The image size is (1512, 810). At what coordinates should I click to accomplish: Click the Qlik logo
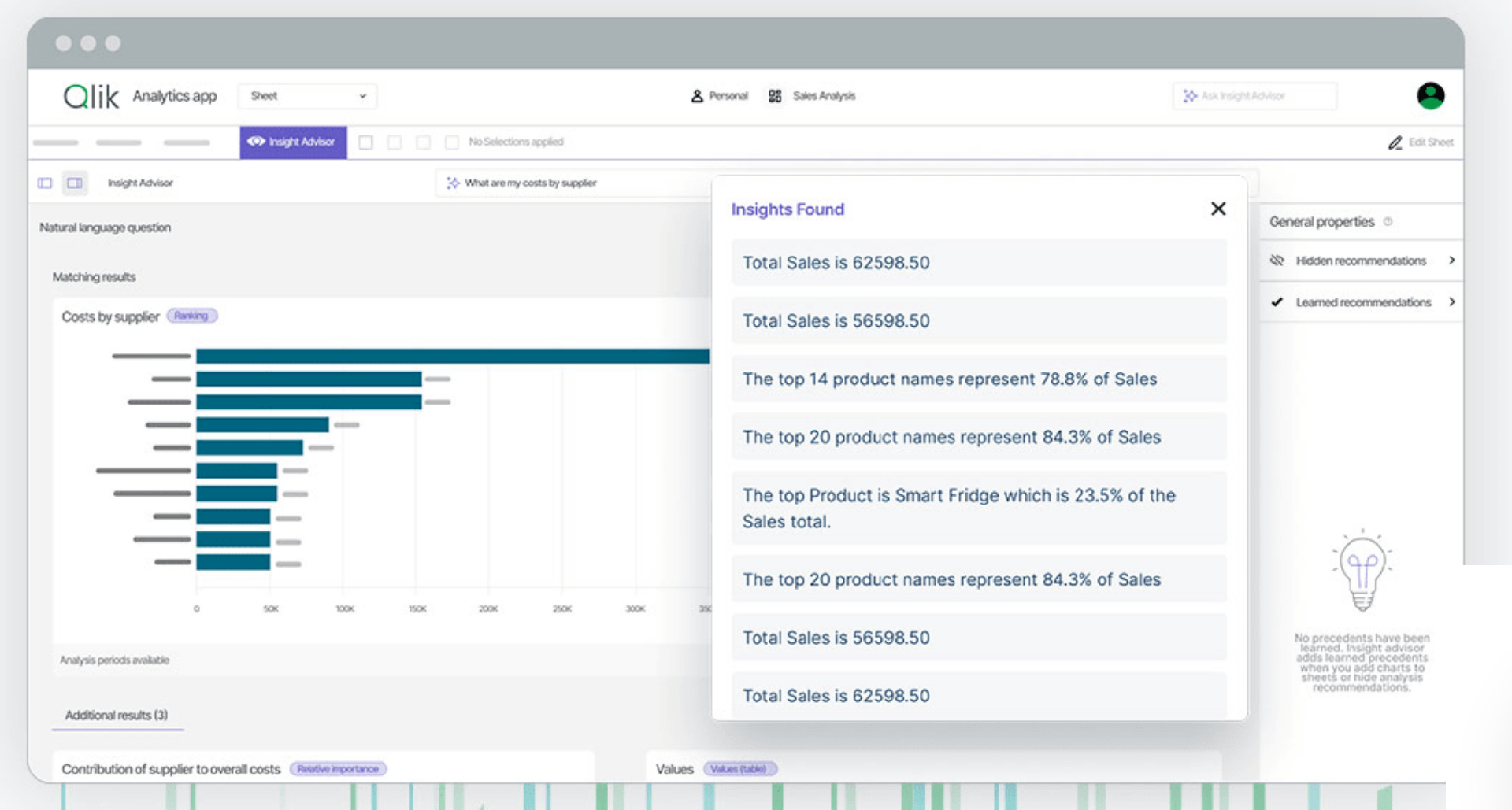coord(91,96)
